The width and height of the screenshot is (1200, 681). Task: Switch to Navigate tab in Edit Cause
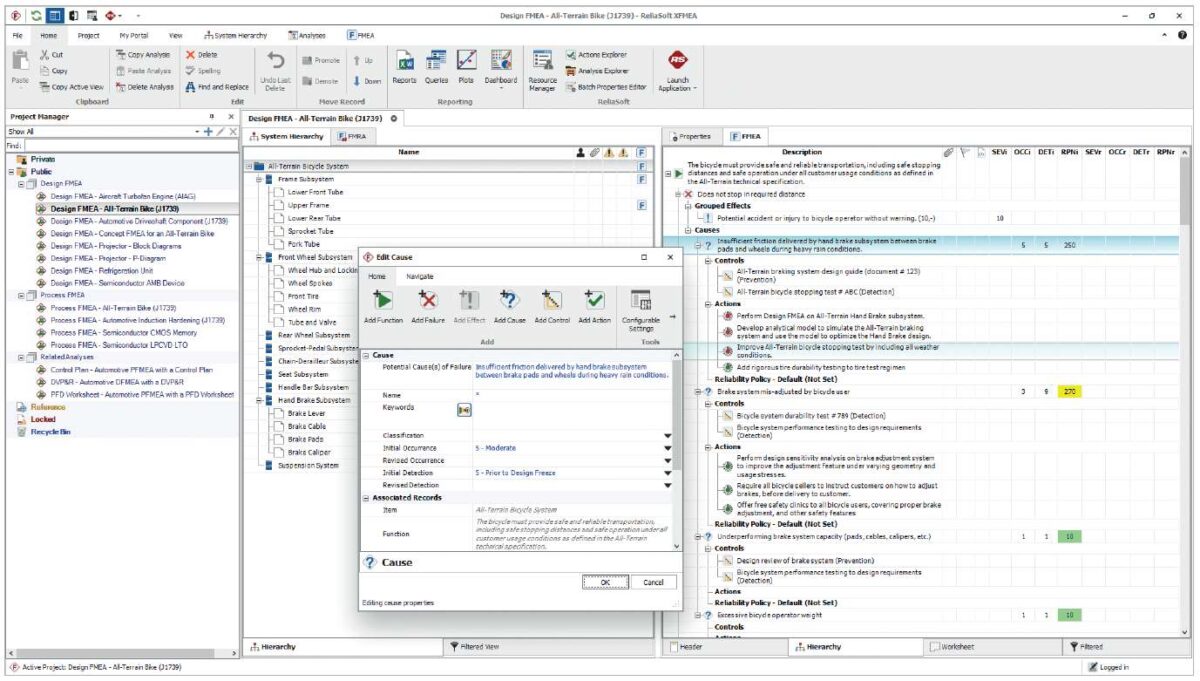420,275
